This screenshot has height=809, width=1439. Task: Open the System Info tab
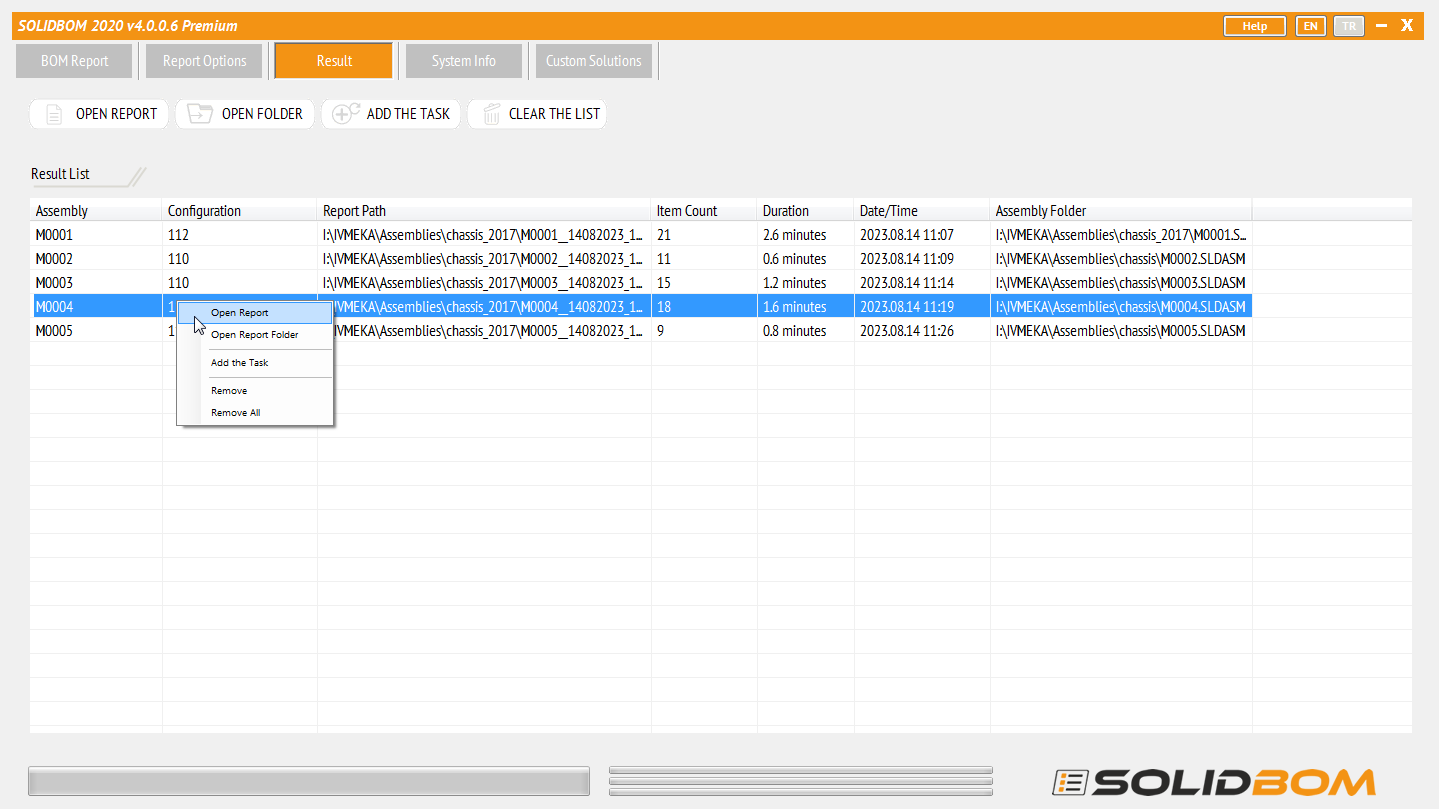(464, 61)
